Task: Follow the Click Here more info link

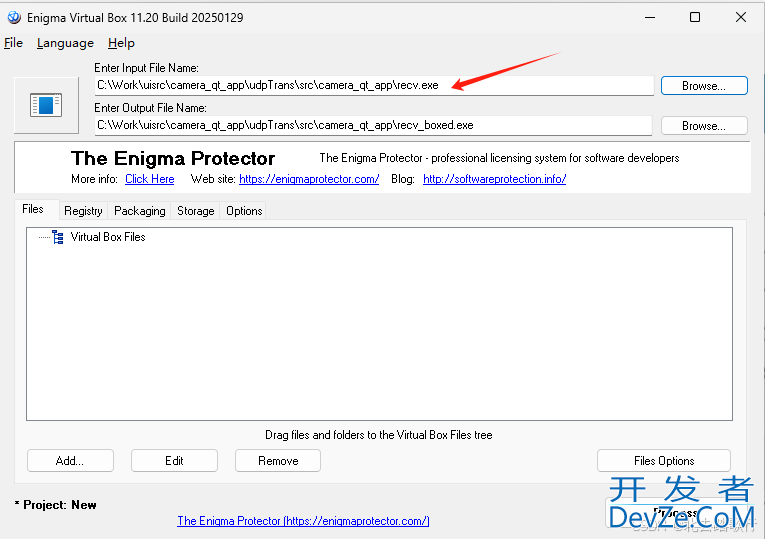Action: (x=150, y=179)
